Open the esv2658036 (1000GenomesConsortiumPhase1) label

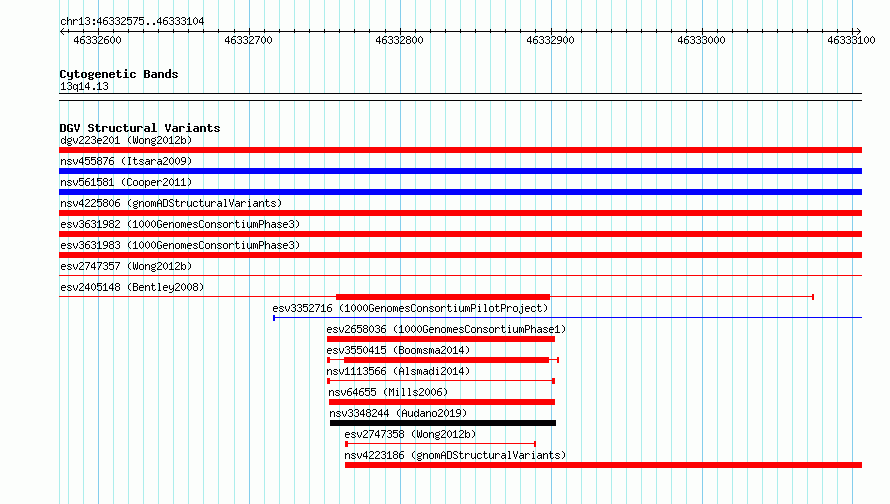tap(446, 329)
